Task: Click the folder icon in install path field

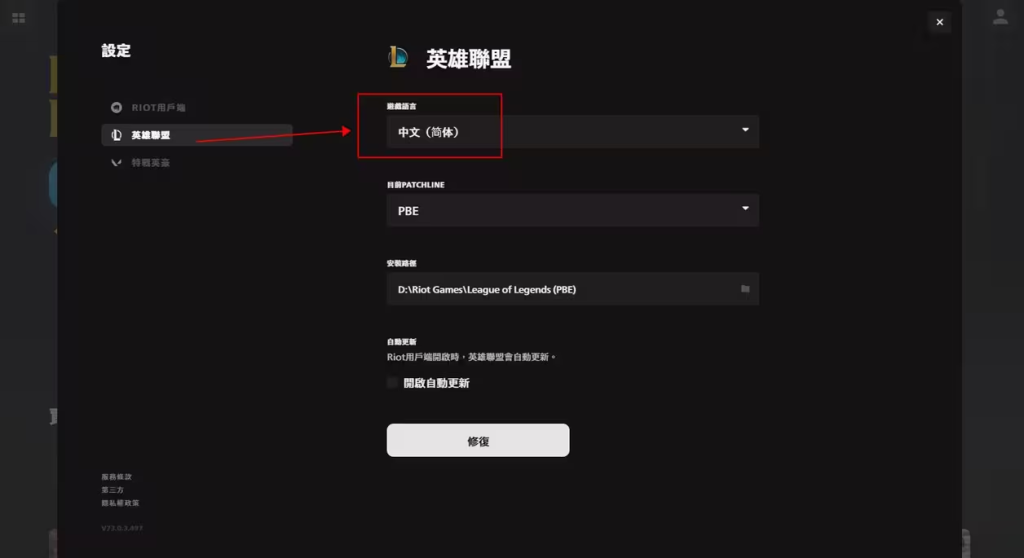Action: coord(745,289)
